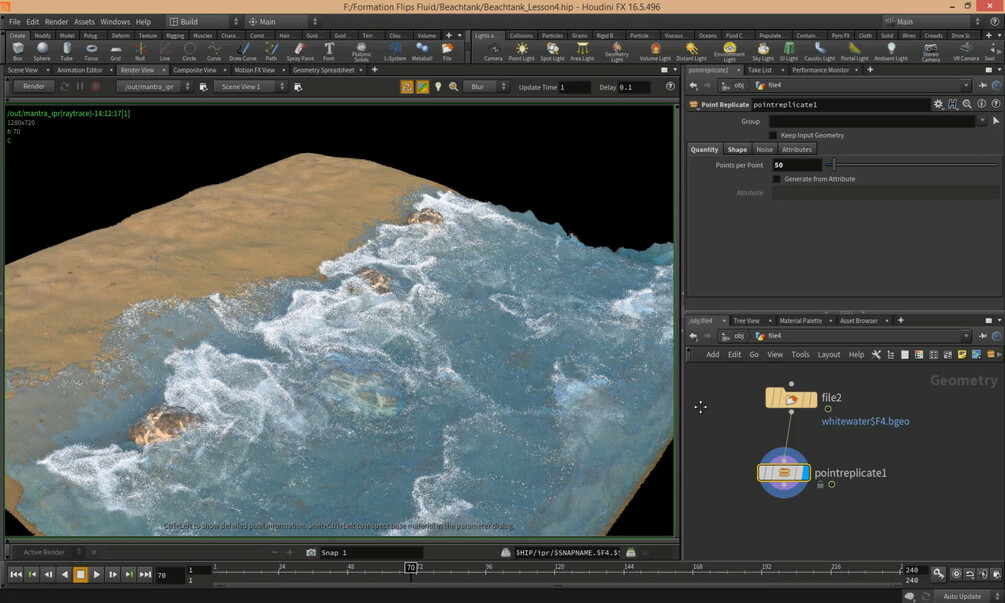
Task: Select the Sphere shelf tool
Action: click(x=42, y=50)
